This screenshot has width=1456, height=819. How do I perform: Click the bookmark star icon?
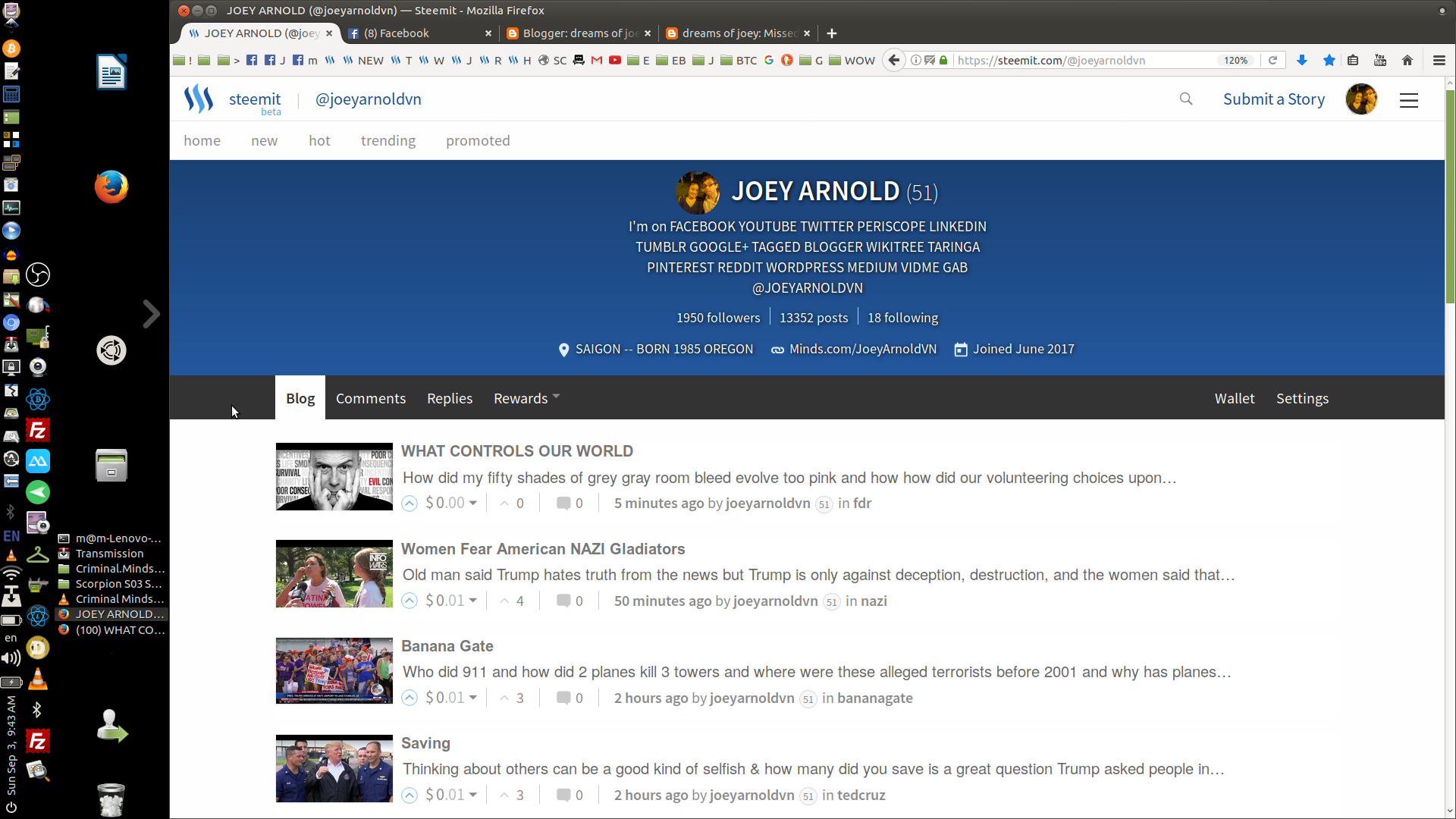pos(1329,60)
